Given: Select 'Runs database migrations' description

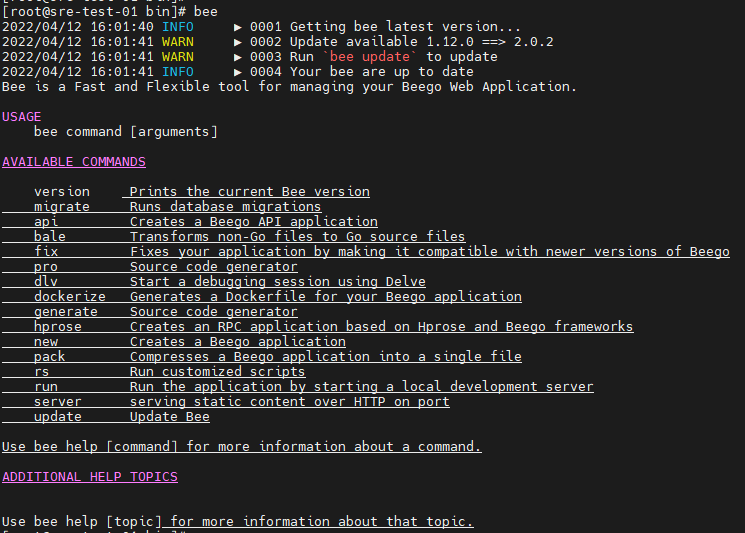Looking at the screenshot, I should [225, 207].
